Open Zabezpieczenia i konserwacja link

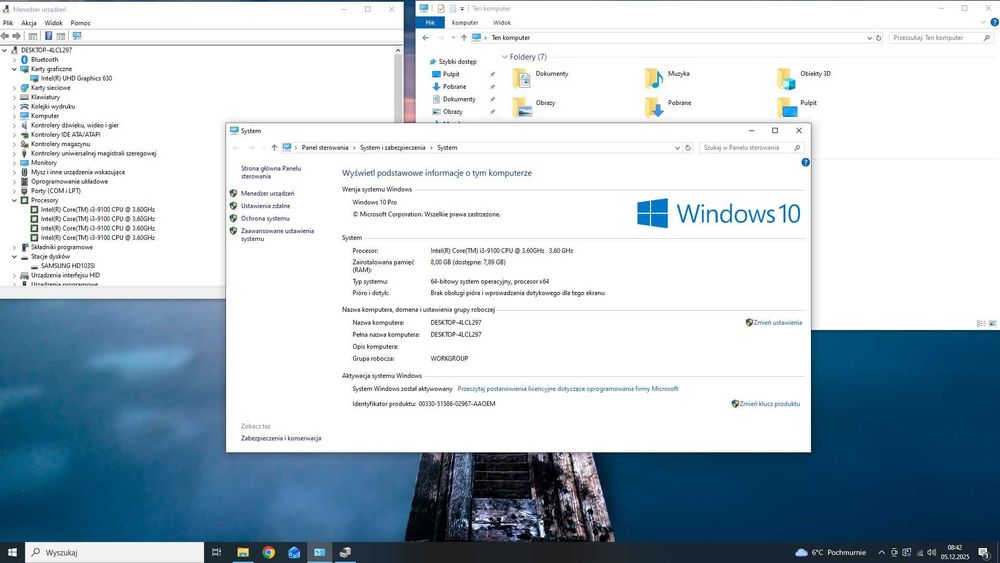(281, 439)
